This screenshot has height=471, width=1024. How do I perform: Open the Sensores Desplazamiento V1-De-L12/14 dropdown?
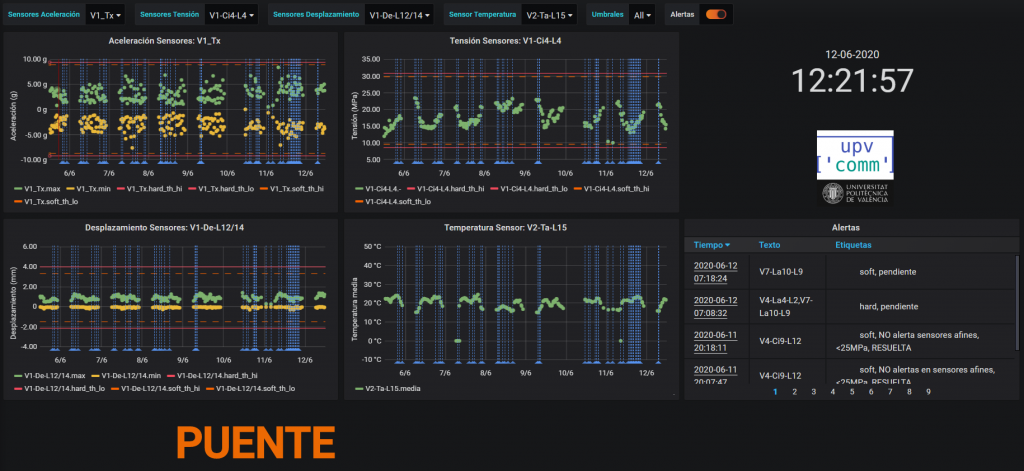[x=399, y=14]
